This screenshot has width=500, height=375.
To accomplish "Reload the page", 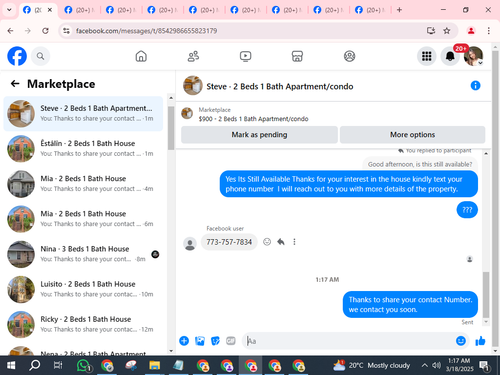I will coord(45,31).
